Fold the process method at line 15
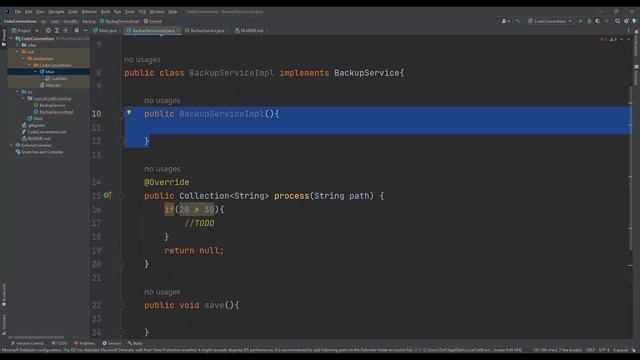This screenshot has width=640, height=360. coord(121,196)
